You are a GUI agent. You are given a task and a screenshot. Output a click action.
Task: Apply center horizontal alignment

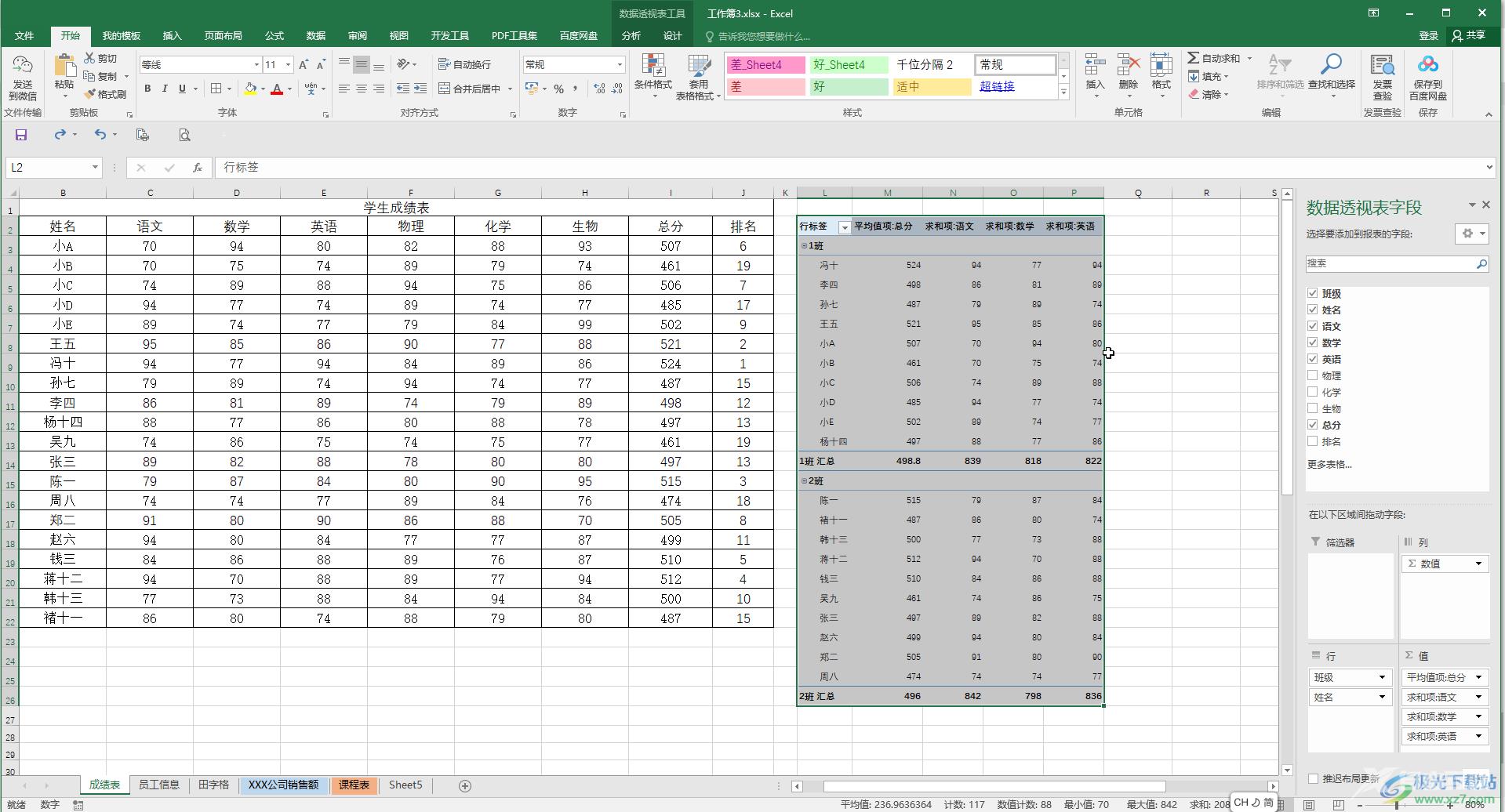tap(362, 89)
